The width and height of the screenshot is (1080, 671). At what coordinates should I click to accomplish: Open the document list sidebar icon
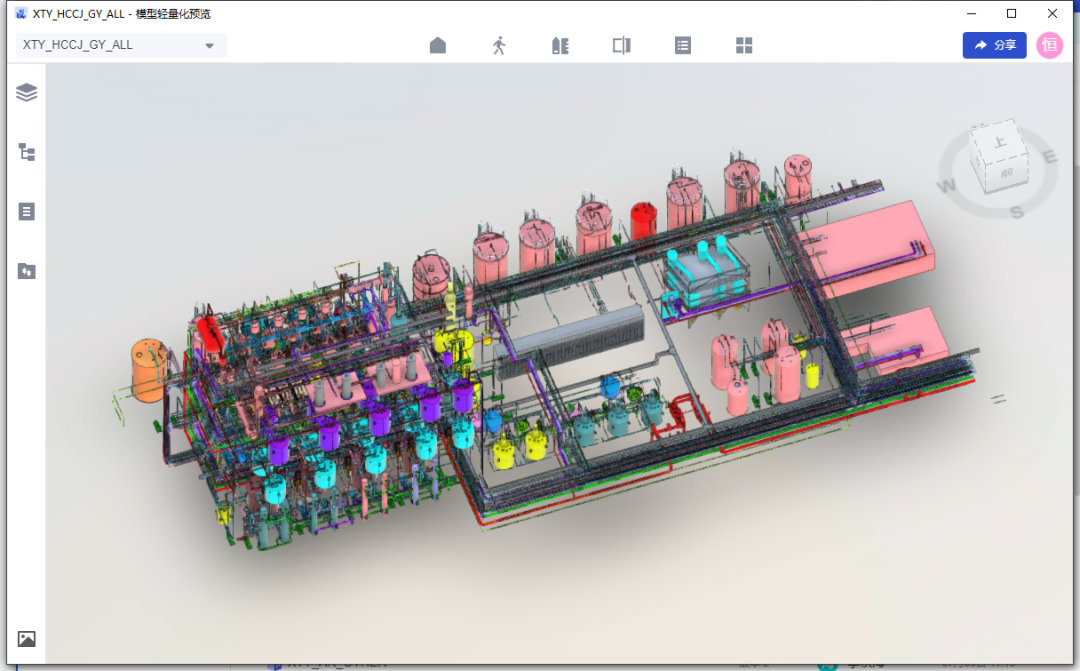[x=27, y=211]
